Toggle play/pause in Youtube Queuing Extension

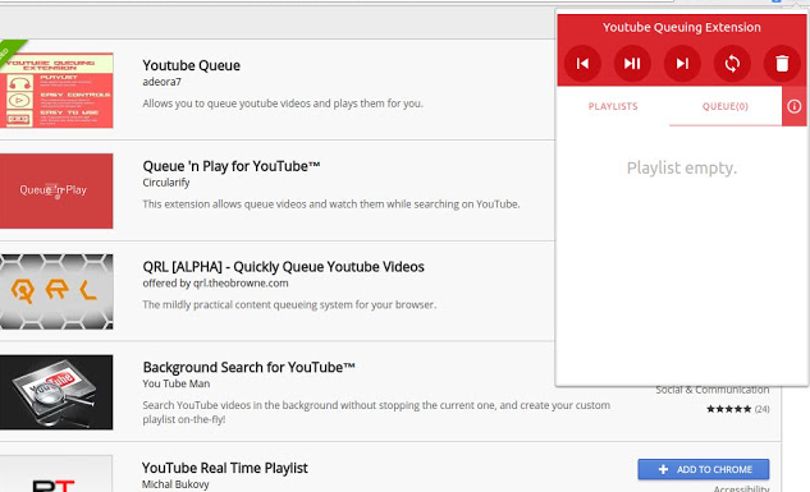click(x=632, y=64)
